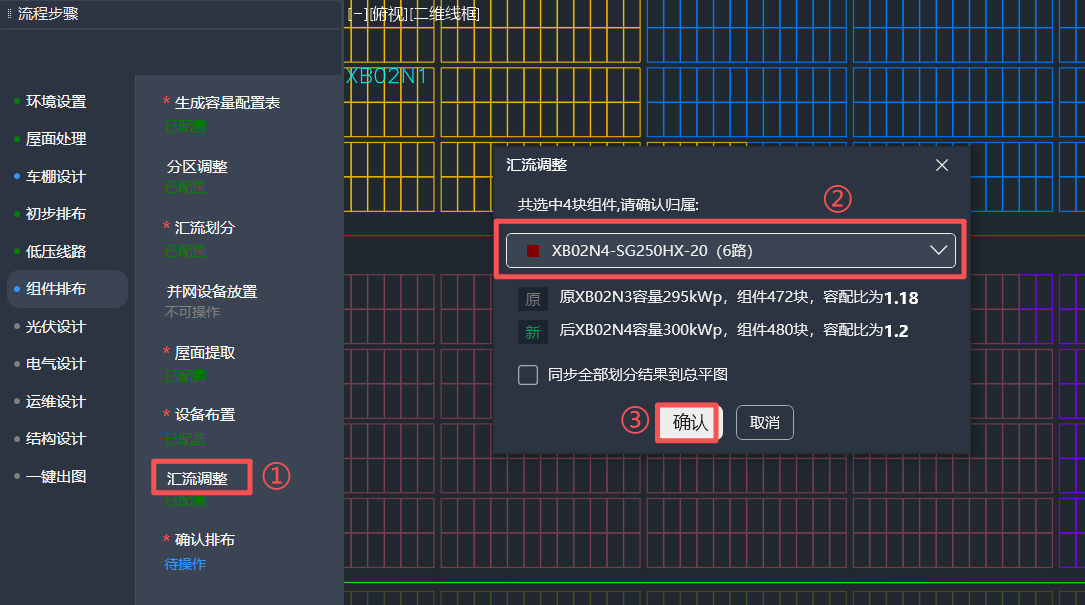Select 低压线路 in sidebar

click(x=56, y=251)
